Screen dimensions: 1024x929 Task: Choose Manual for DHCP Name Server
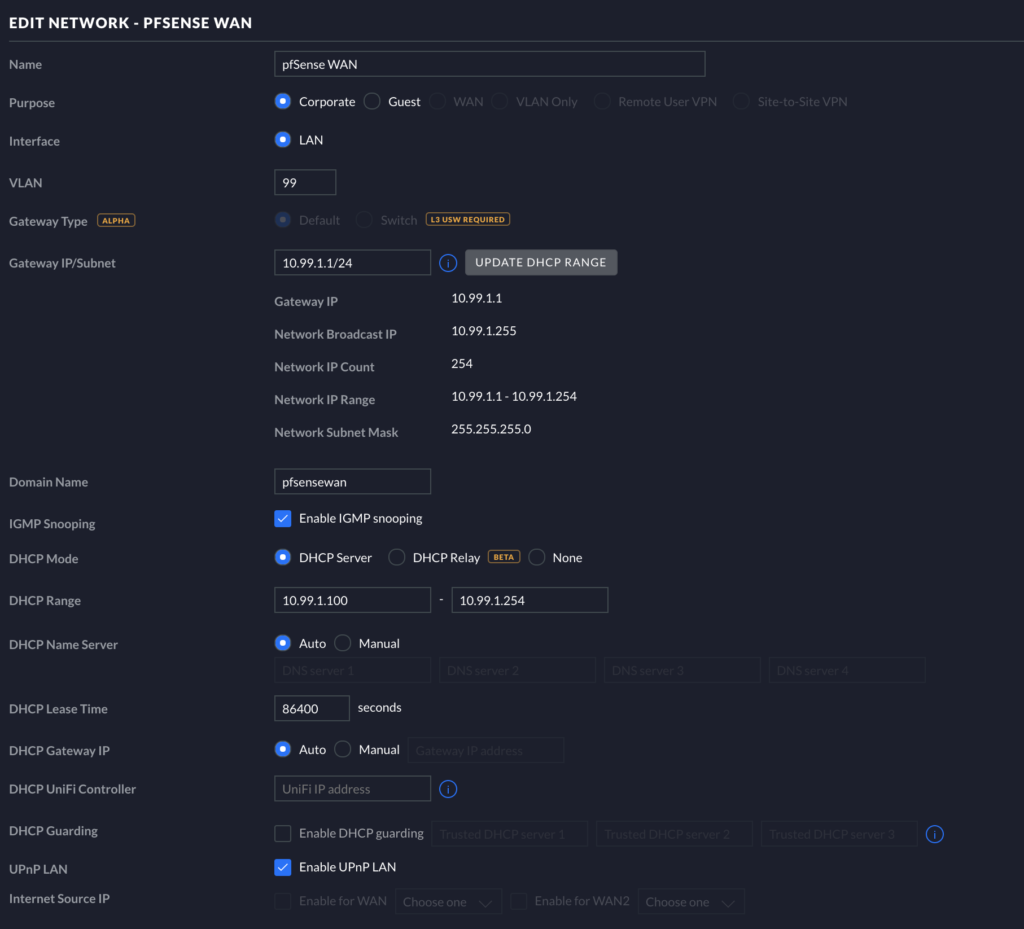coord(343,643)
